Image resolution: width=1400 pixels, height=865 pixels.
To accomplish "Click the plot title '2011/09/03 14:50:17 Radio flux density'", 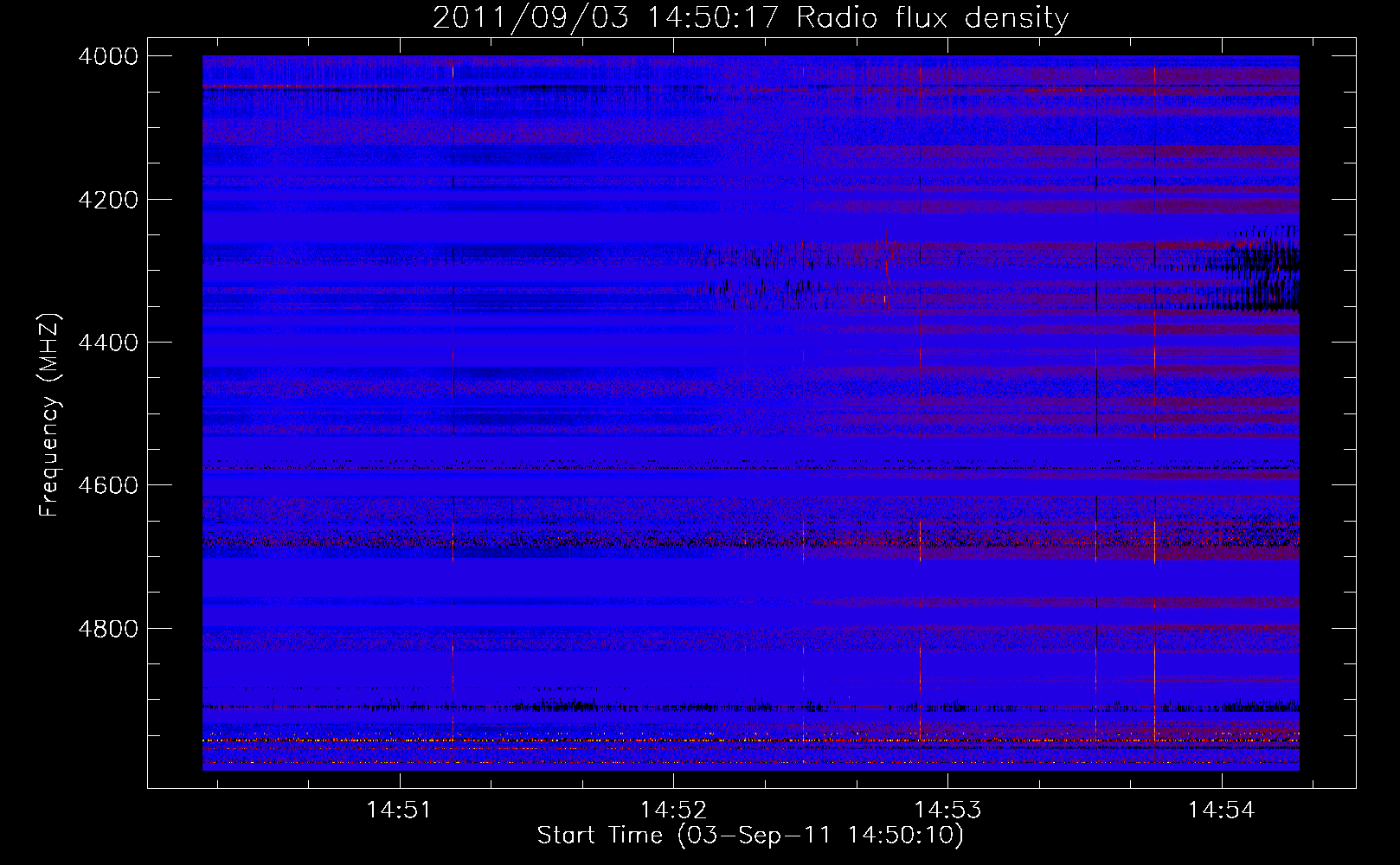I will click(x=750, y=17).
